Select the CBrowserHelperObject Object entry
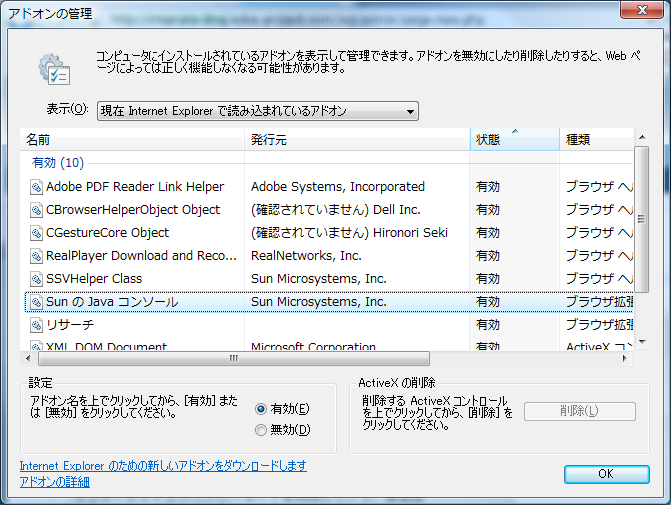This screenshot has height=505, width=671. click(133, 210)
